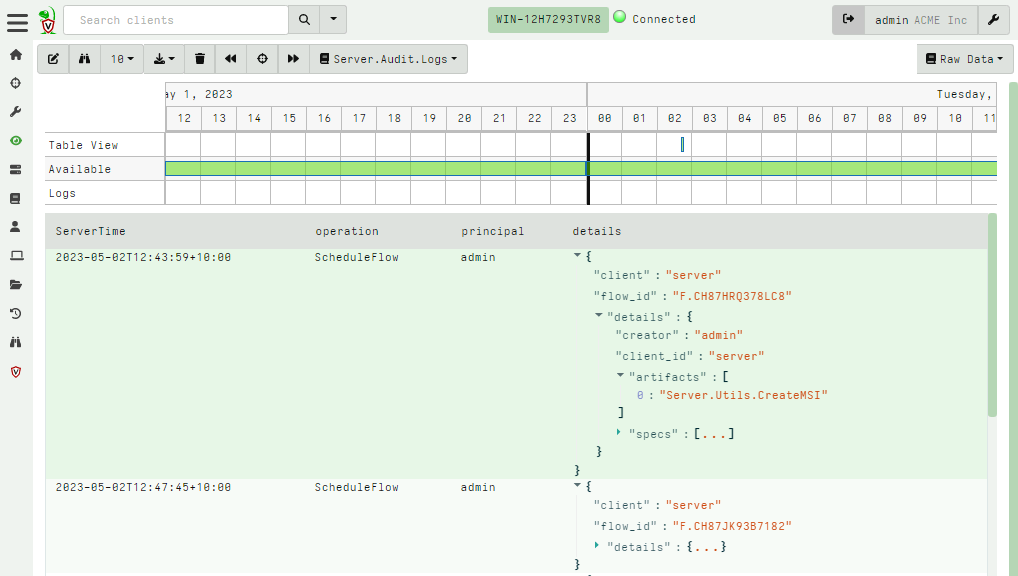Collapse the 12:47:45 row's root JSON object
Screen dimensions: 1018x576
(x=577, y=486)
